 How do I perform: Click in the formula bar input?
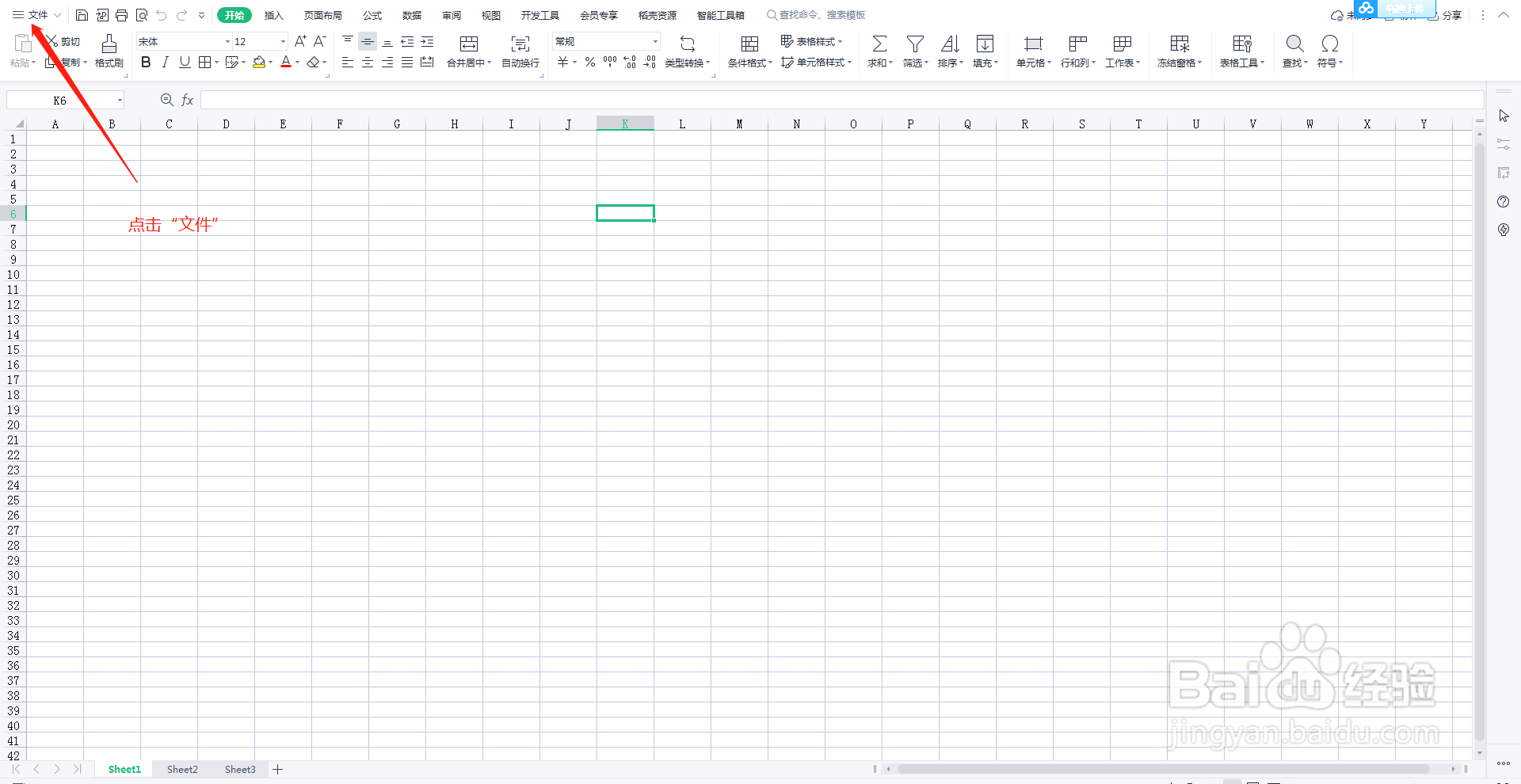[x=841, y=100]
